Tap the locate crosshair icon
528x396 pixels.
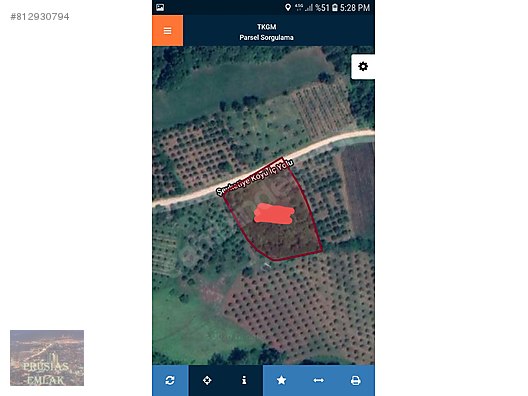(x=207, y=381)
